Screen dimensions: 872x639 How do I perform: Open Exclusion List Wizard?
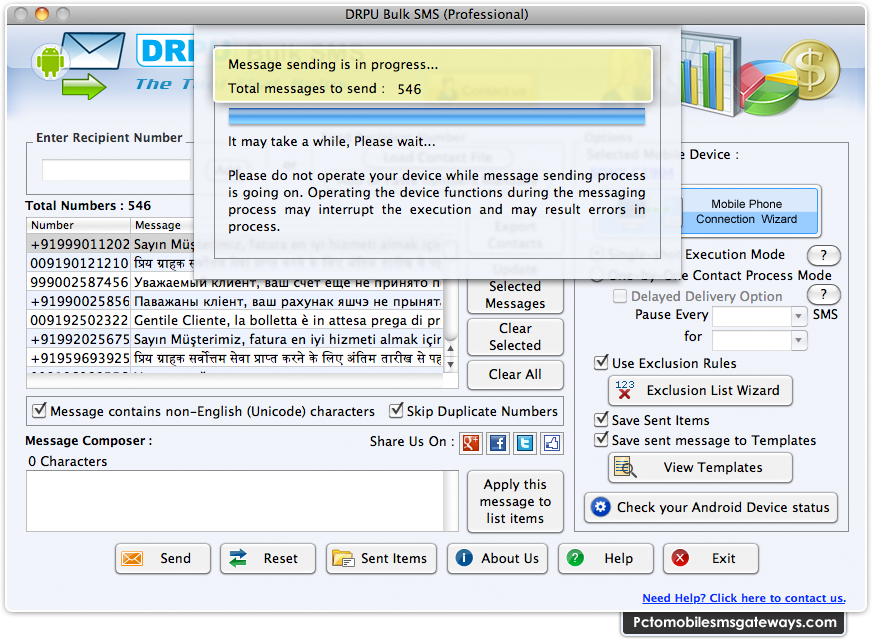pyautogui.click(x=700, y=390)
